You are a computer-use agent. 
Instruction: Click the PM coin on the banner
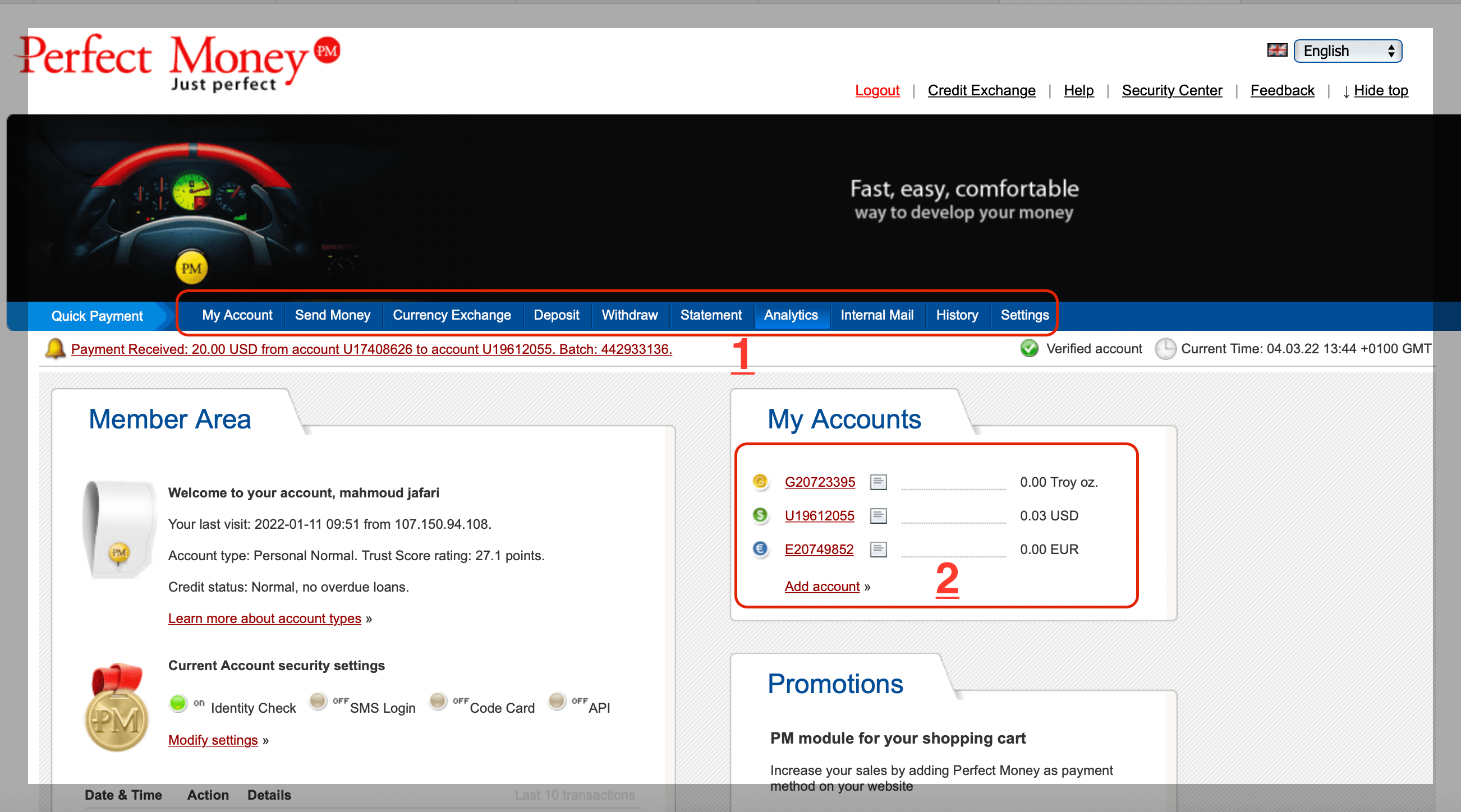click(x=191, y=267)
